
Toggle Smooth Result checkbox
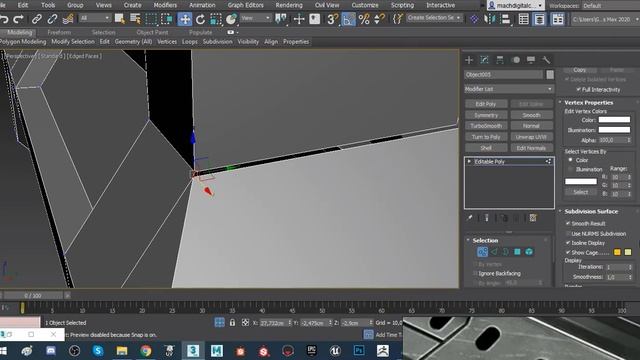(x=568, y=224)
